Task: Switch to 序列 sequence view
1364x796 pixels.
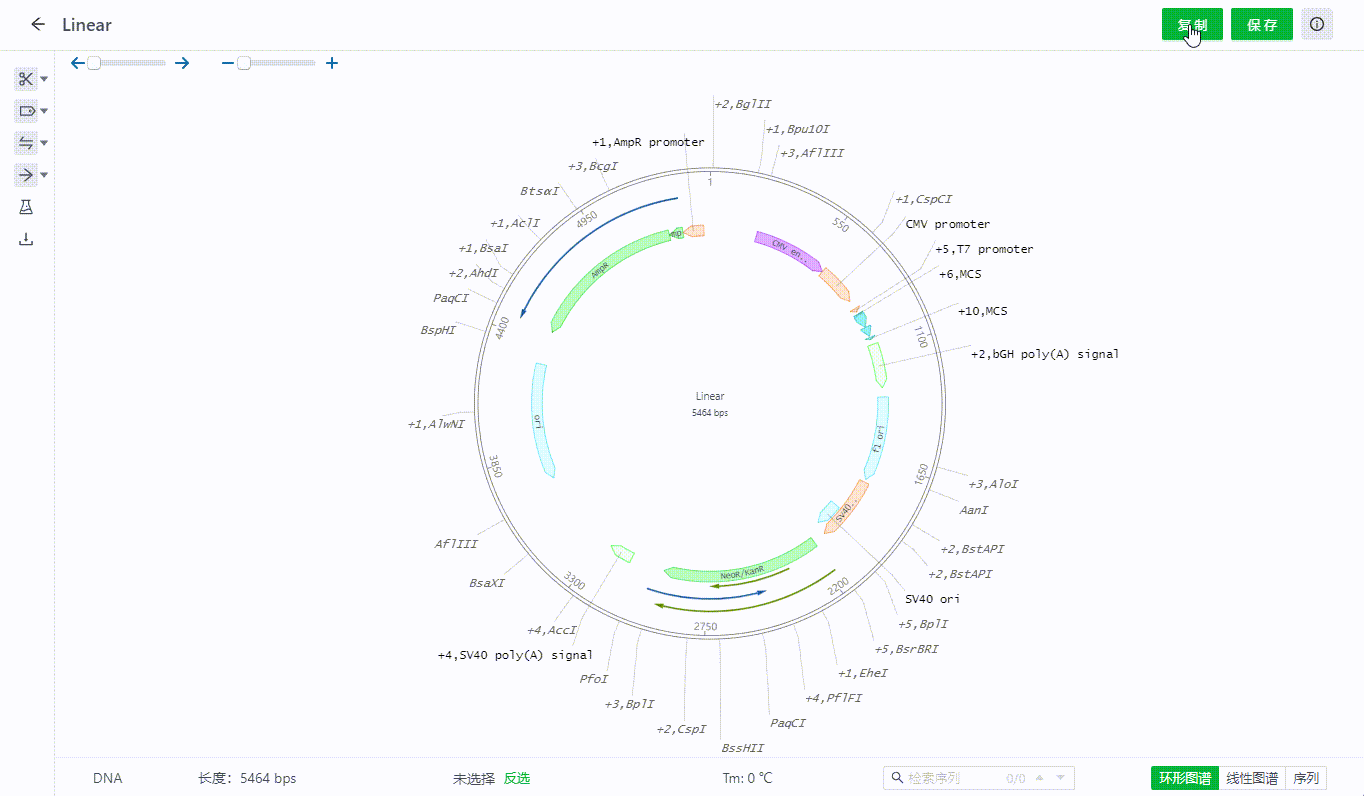Action: [1306, 778]
